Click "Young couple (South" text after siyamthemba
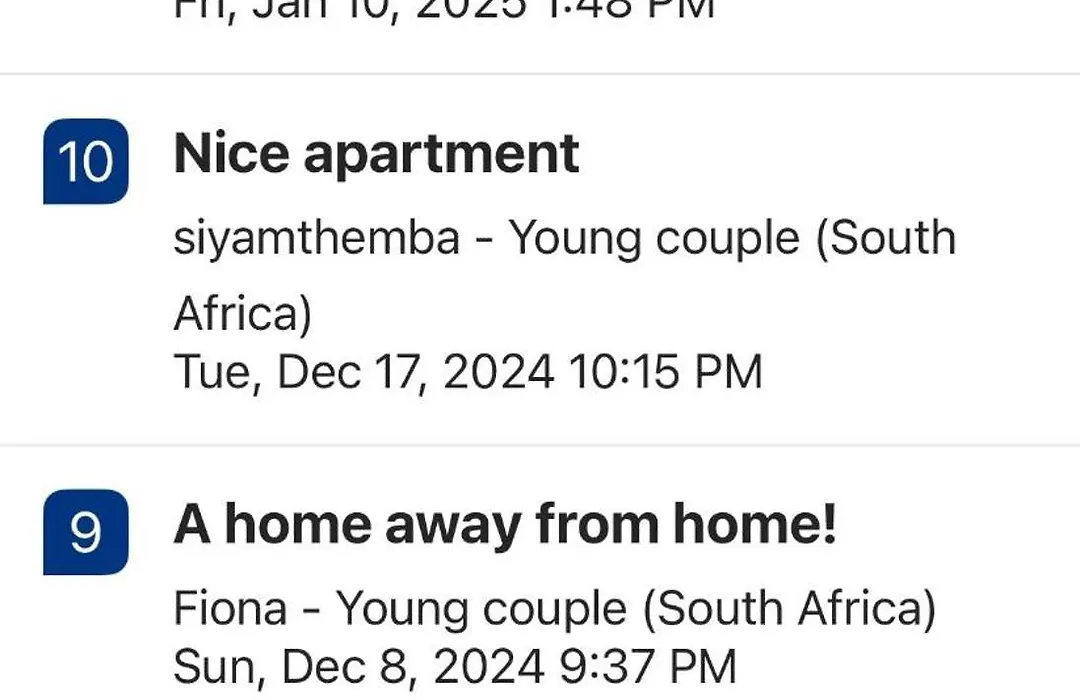This screenshot has width=1080, height=700. [732, 238]
